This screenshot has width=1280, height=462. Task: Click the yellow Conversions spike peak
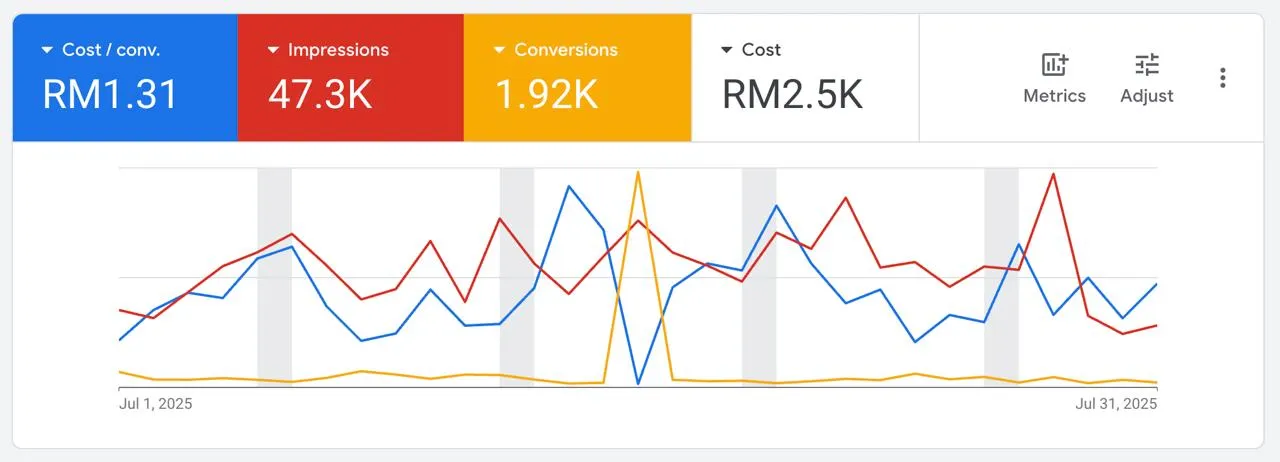pyautogui.click(x=638, y=172)
